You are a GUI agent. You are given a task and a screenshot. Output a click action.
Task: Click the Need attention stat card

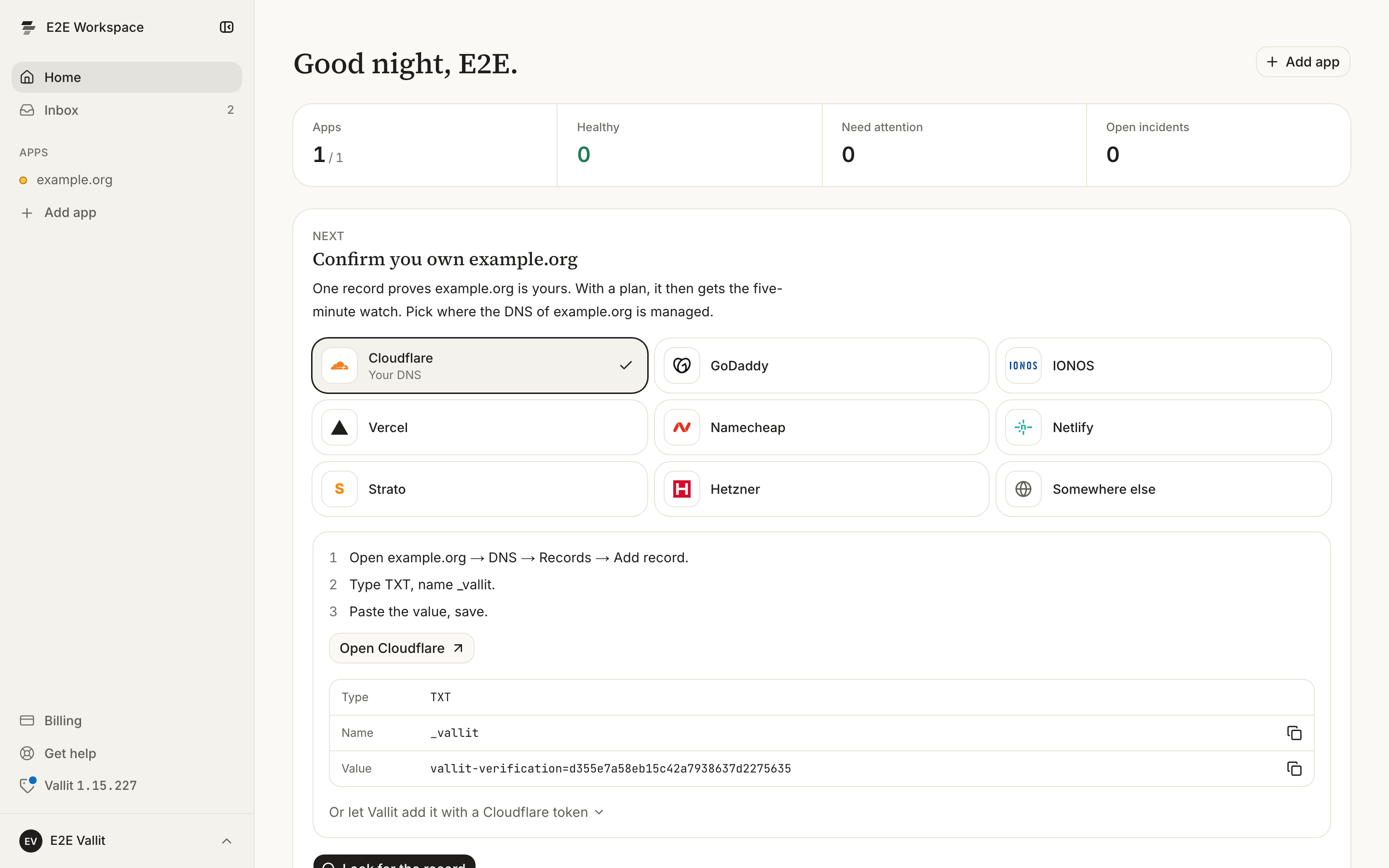954,145
